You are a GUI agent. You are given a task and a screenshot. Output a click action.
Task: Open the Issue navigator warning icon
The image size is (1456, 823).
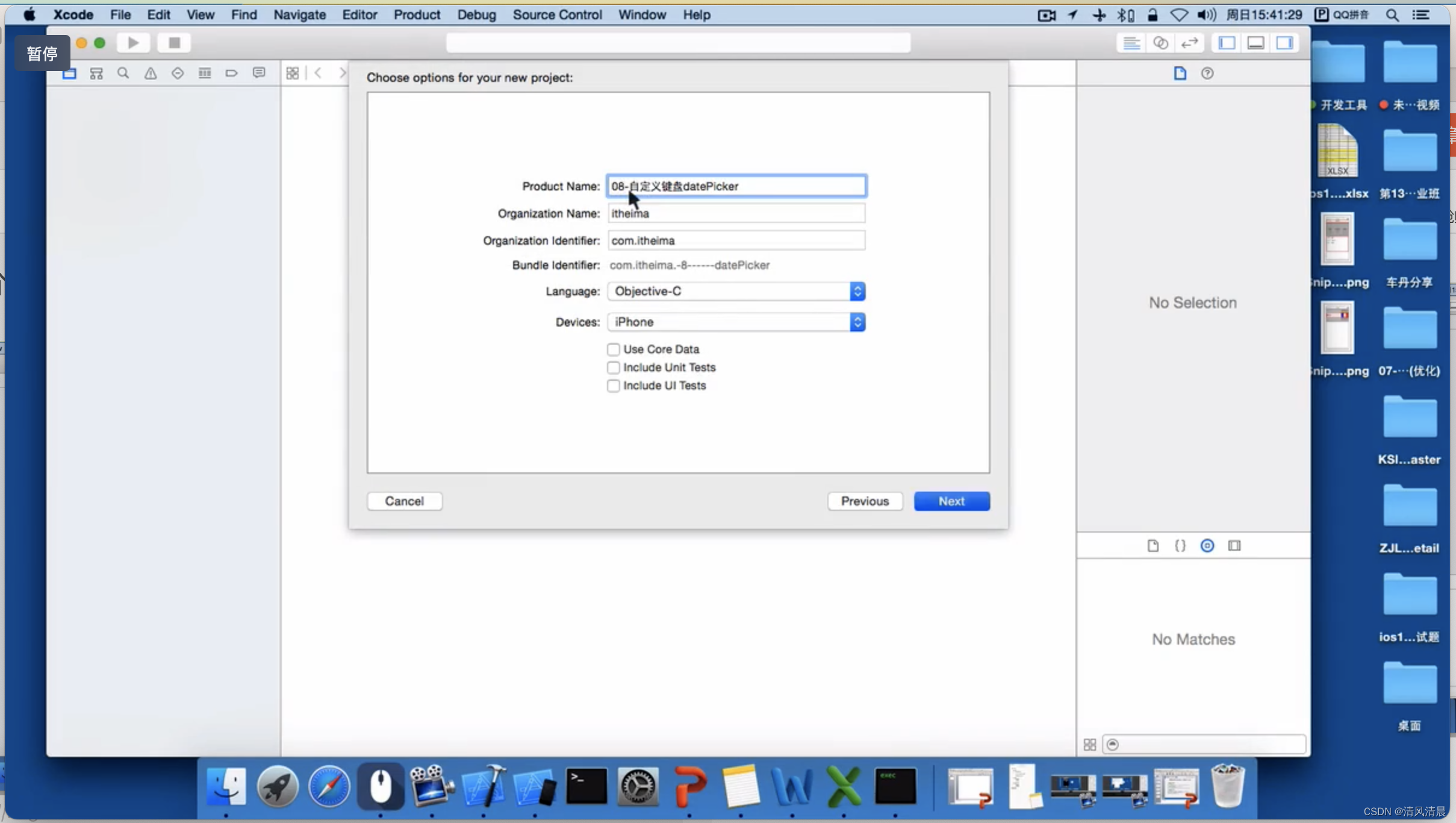pos(151,74)
